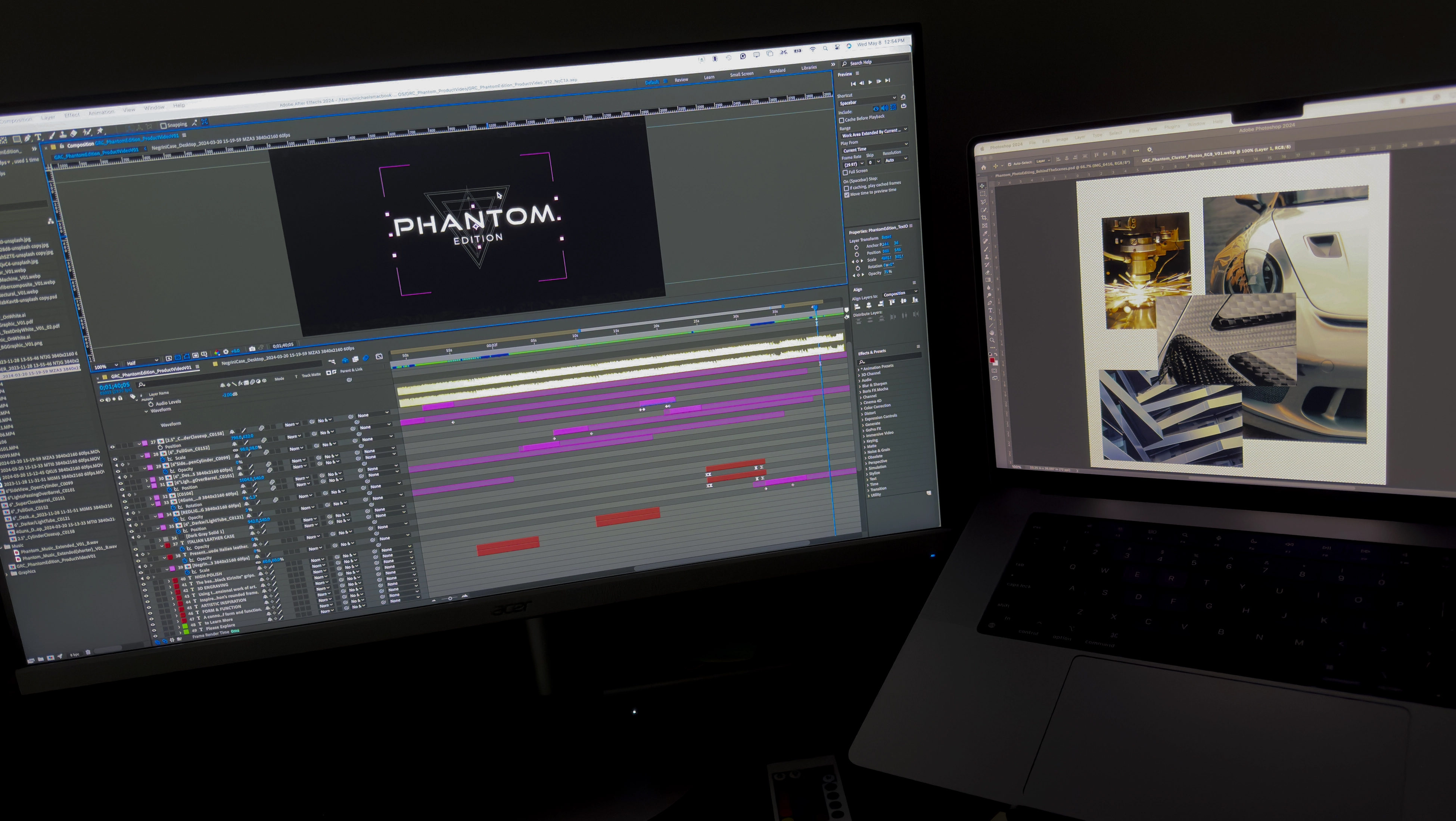Switch to the Review workspace tab
Image resolution: width=1456 pixels, height=821 pixels.
pos(681,79)
